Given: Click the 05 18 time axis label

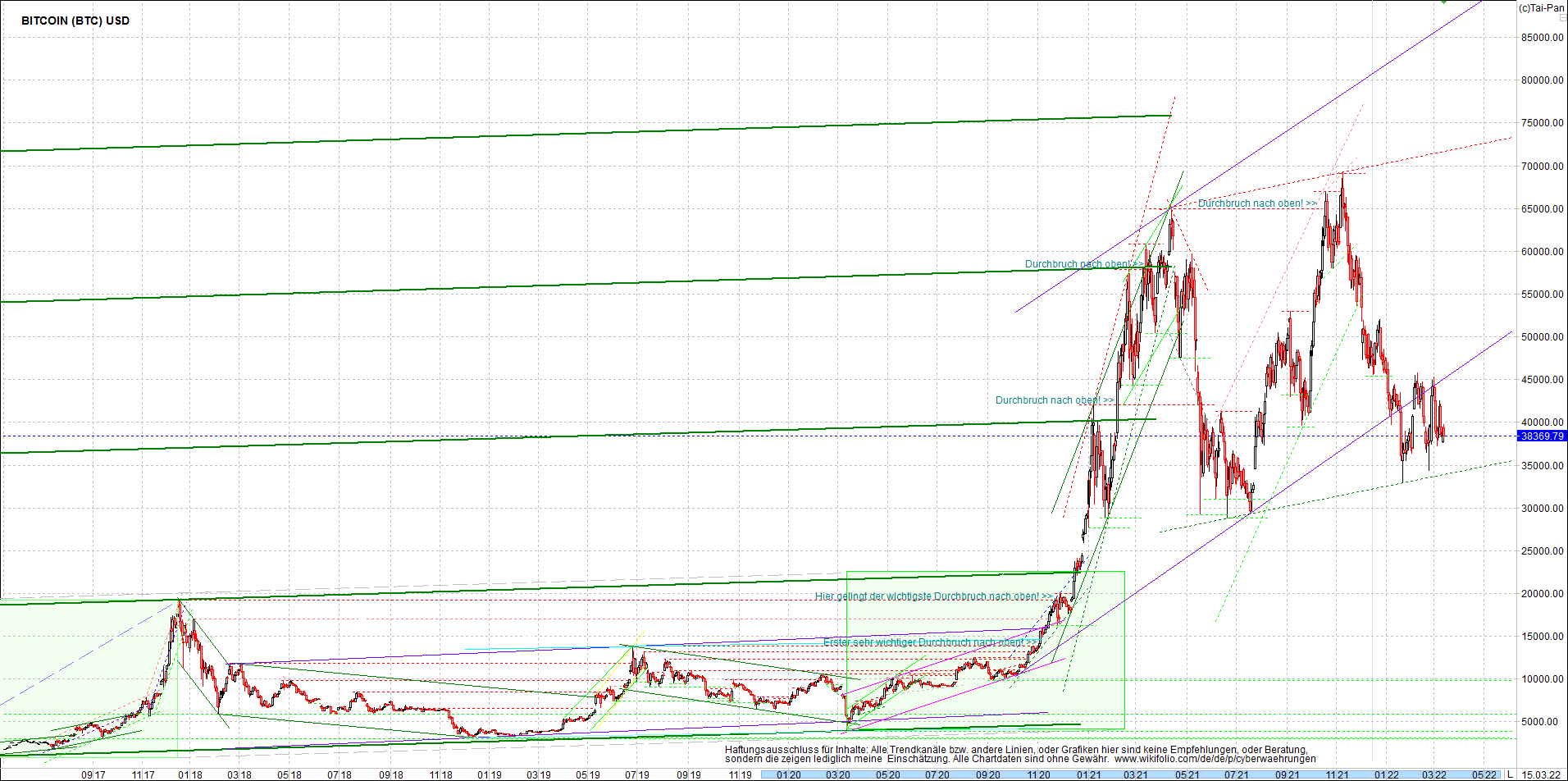Looking at the screenshot, I should point(289,774).
